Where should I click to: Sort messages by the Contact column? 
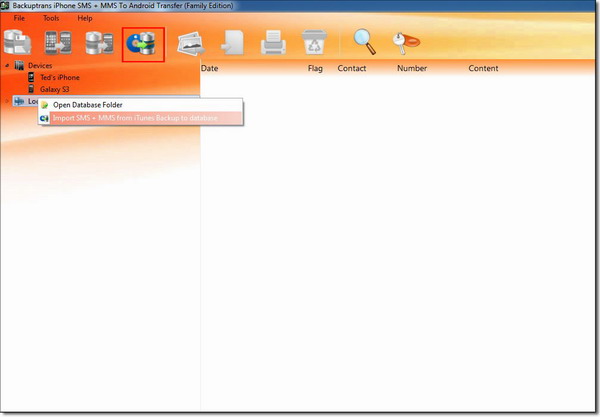(x=352, y=68)
